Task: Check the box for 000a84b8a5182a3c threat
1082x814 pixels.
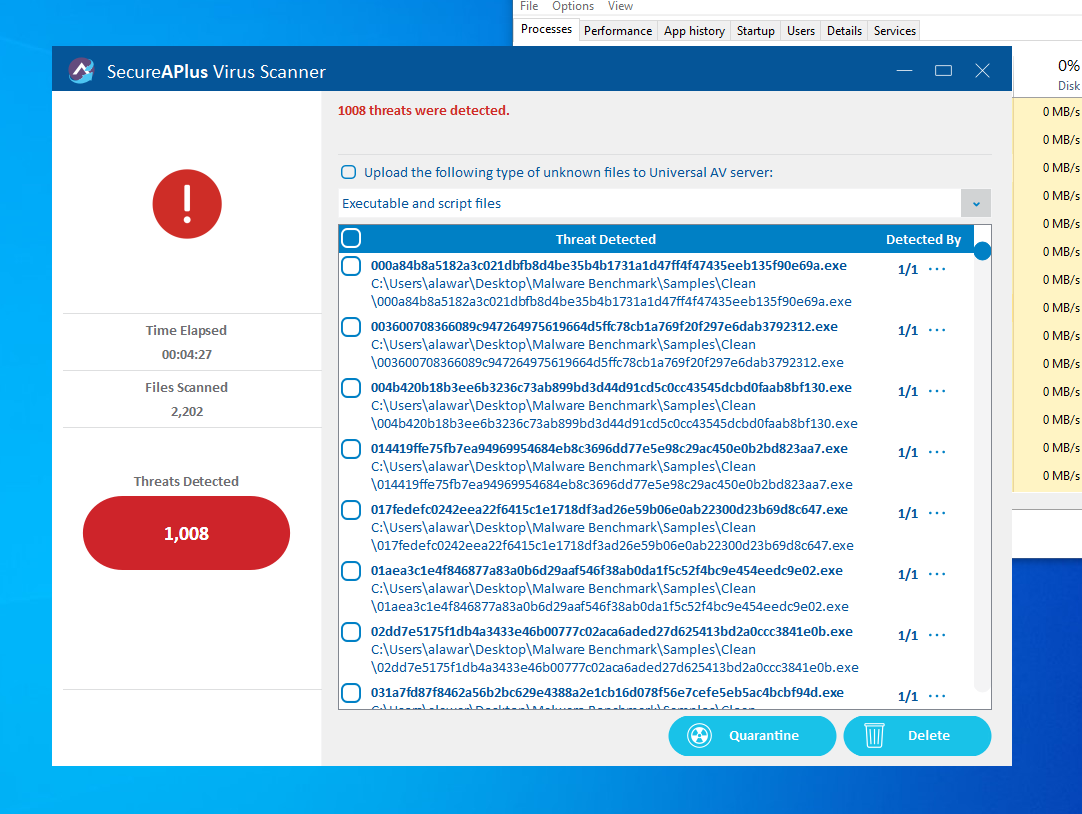Action: pyautogui.click(x=351, y=266)
